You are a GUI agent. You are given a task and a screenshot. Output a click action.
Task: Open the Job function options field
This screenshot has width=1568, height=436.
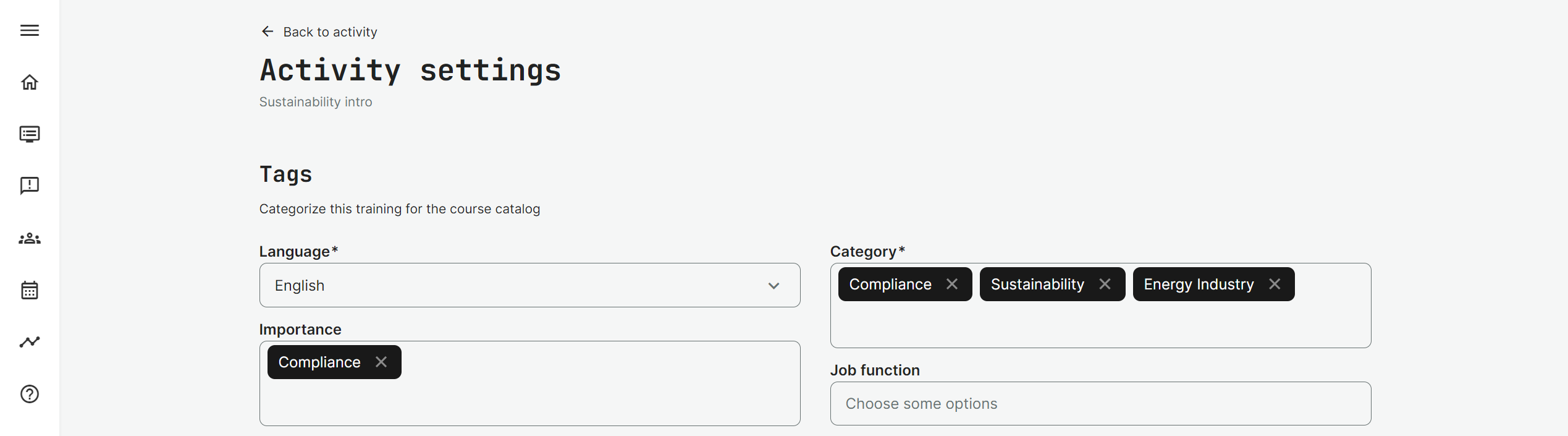(1100, 403)
